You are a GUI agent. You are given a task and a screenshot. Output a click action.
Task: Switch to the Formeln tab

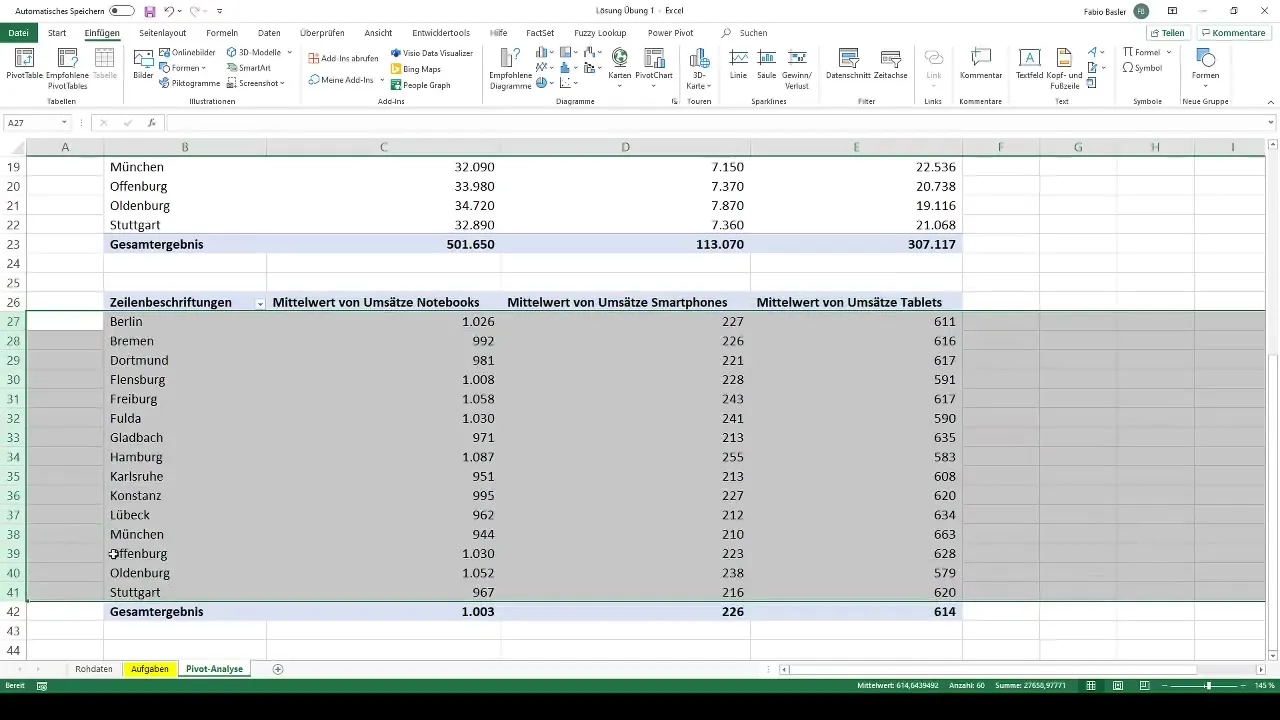pos(222,33)
